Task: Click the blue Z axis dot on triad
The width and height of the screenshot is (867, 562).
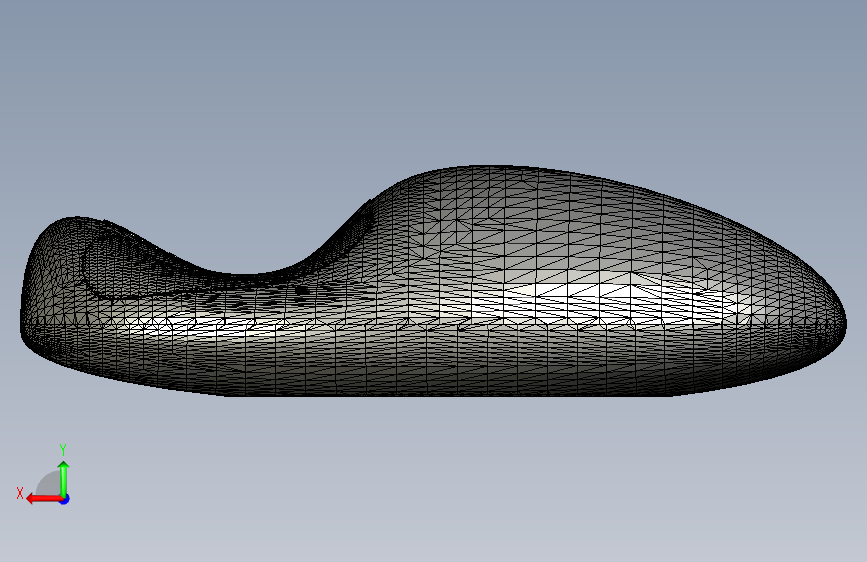Action: [65, 499]
